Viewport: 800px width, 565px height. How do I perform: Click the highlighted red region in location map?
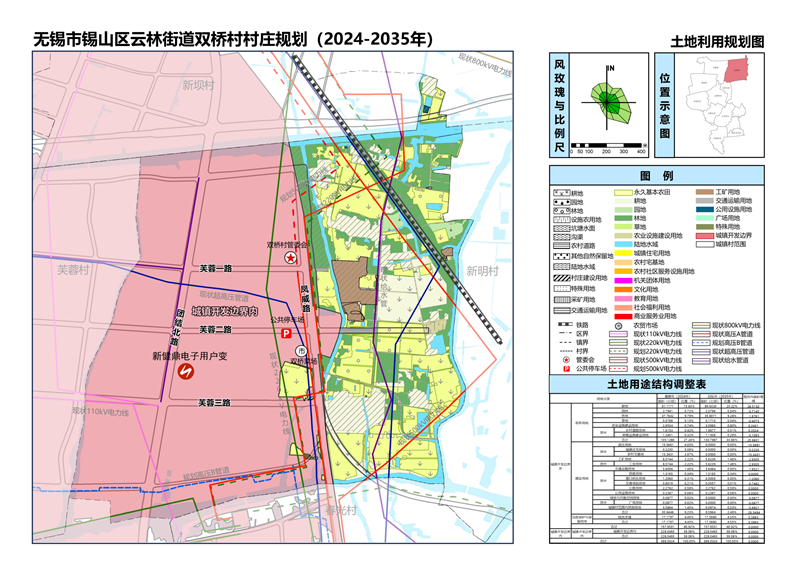735,70
